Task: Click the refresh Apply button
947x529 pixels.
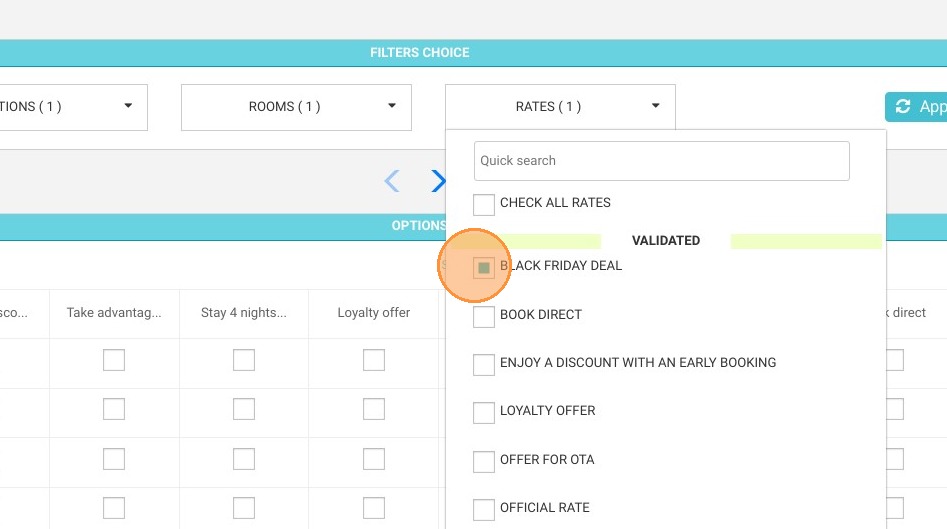Action: 916,107
